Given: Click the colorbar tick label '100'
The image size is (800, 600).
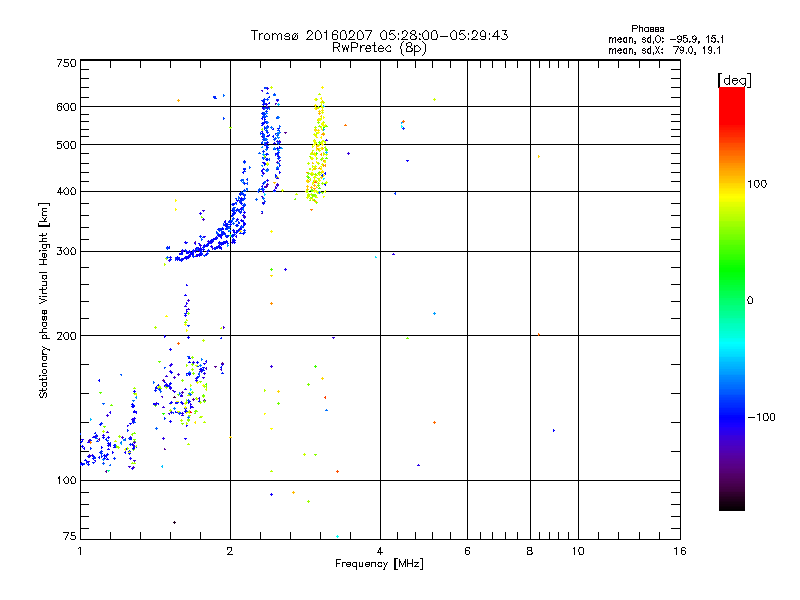Looking at the screenshot, I should (x=757, y=184).
